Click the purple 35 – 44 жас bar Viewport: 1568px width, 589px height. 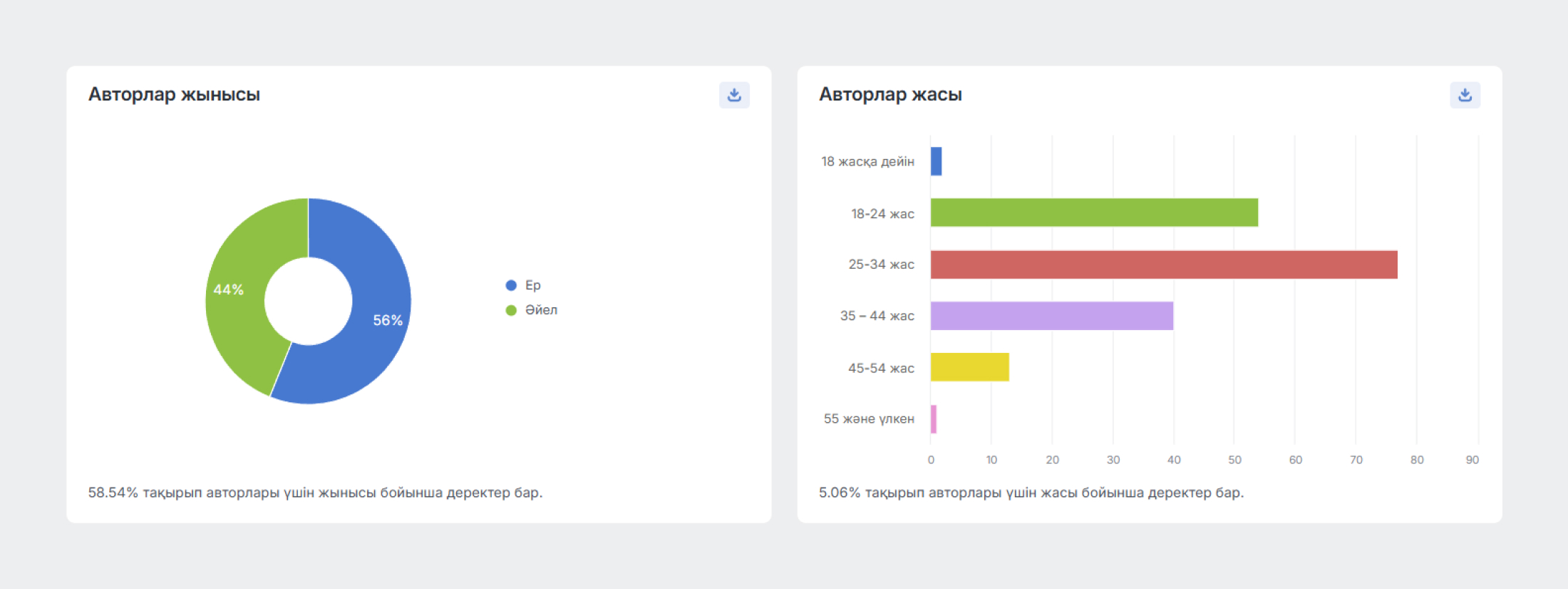tap(1052, 316)
